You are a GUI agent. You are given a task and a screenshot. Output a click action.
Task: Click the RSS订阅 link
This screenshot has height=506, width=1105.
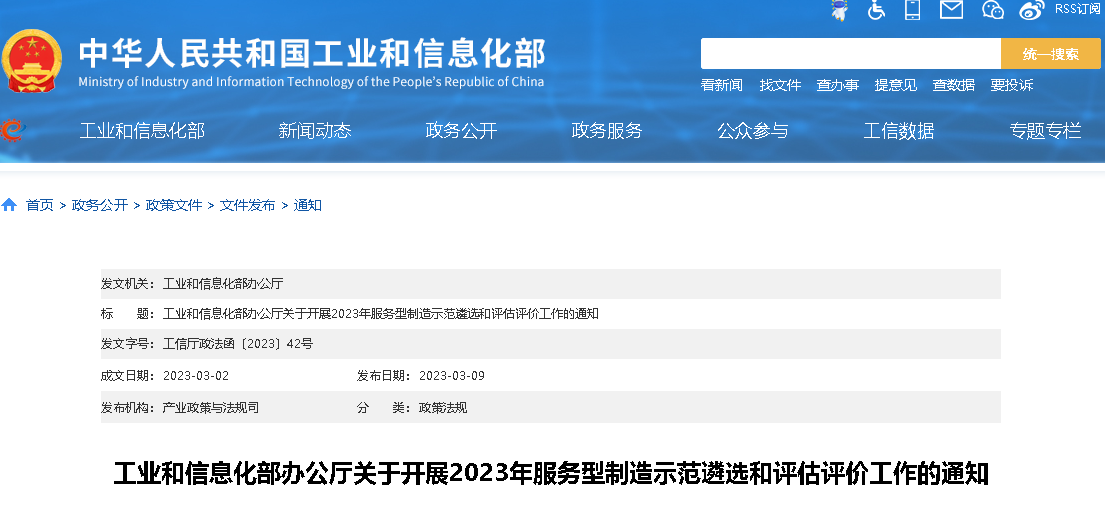(x=1077, y=9)
